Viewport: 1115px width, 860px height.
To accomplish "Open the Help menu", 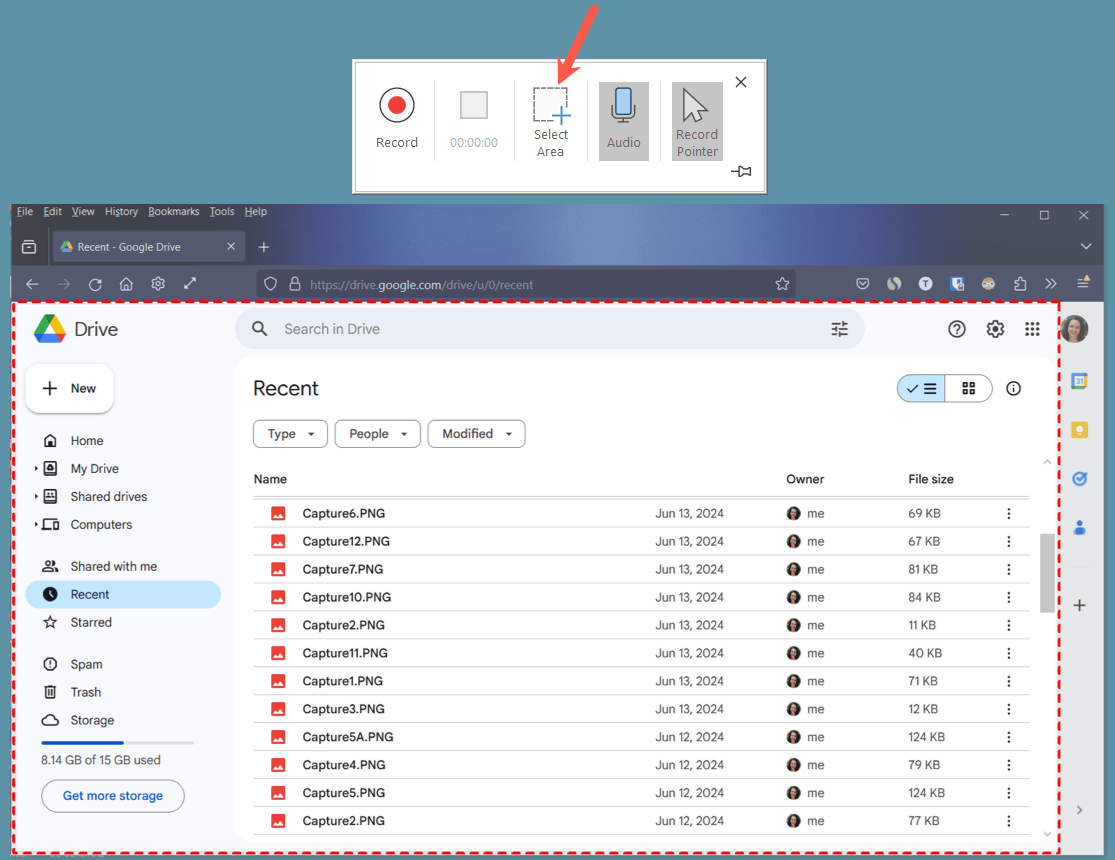I will [255, 211].
